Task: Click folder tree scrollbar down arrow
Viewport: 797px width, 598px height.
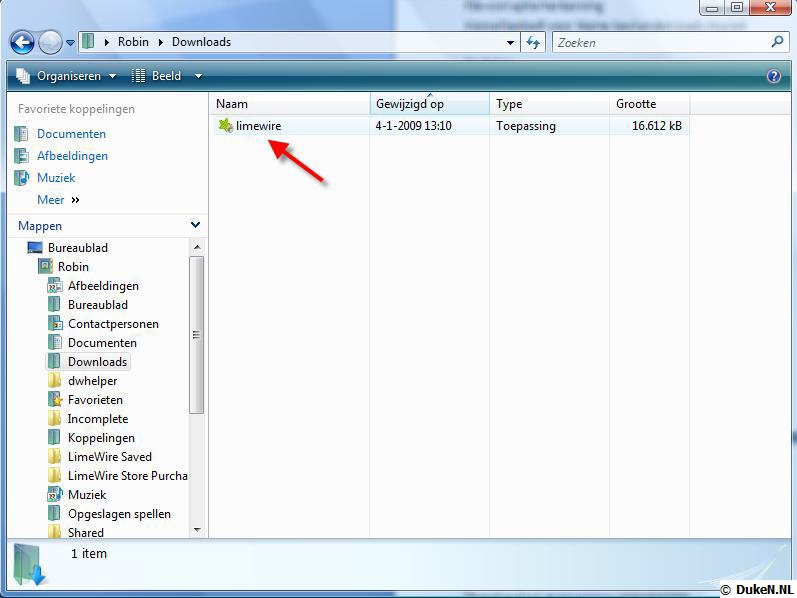Action: [x=197, y=530]
